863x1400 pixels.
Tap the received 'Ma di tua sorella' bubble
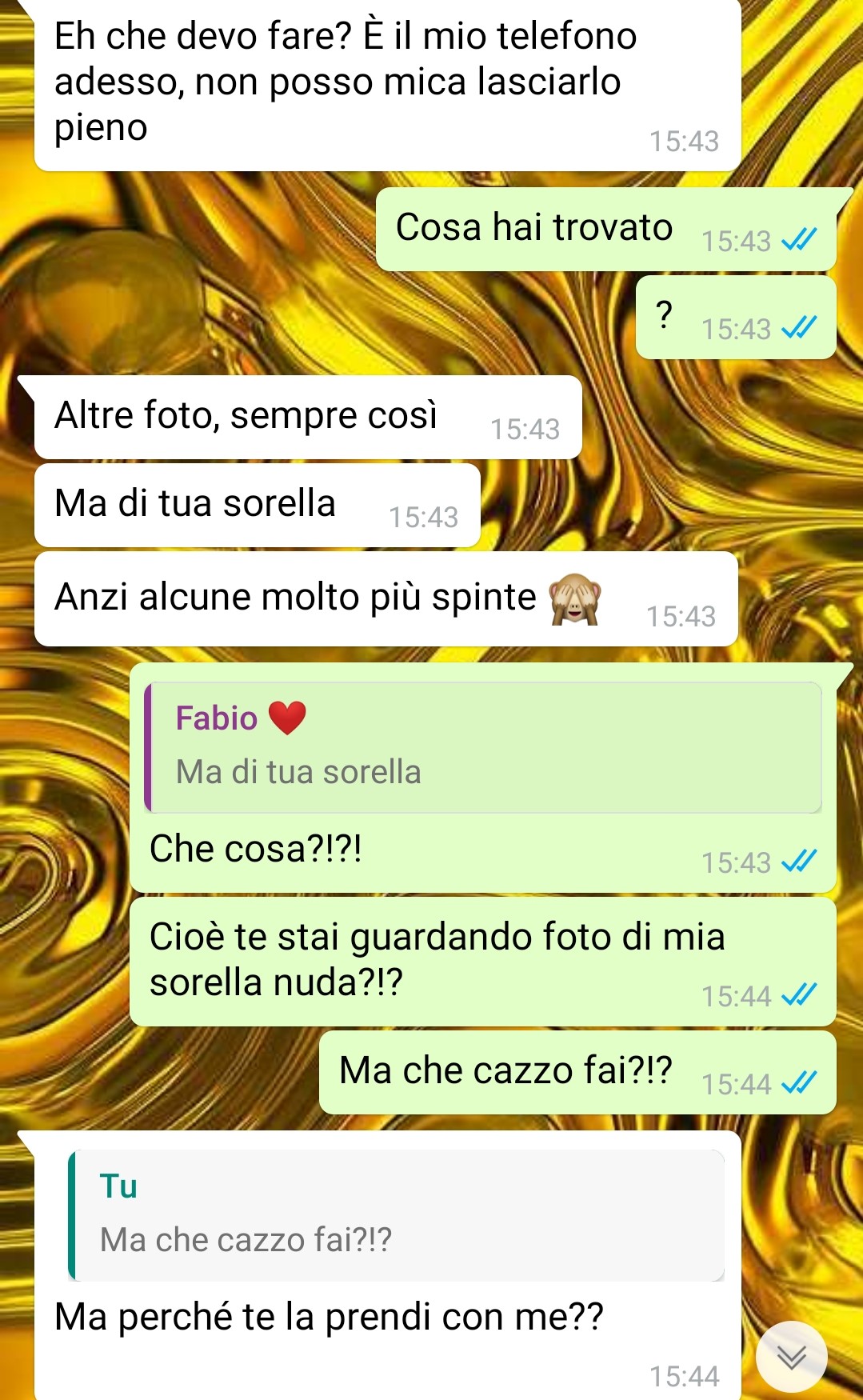(257, 505)
